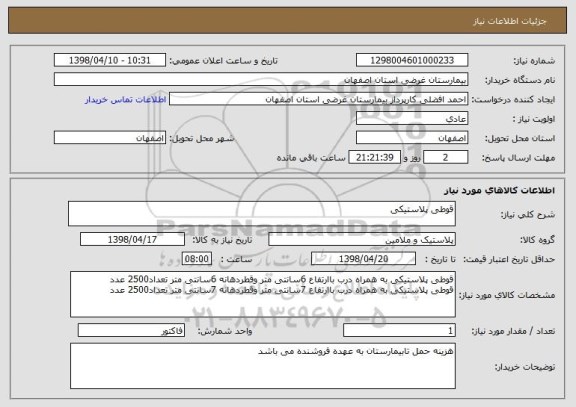Screen dimensions: 576x407
Task: Click the label تاریخ نیاز به کالا
Action: pyautogui.click(x=222, y=240)
